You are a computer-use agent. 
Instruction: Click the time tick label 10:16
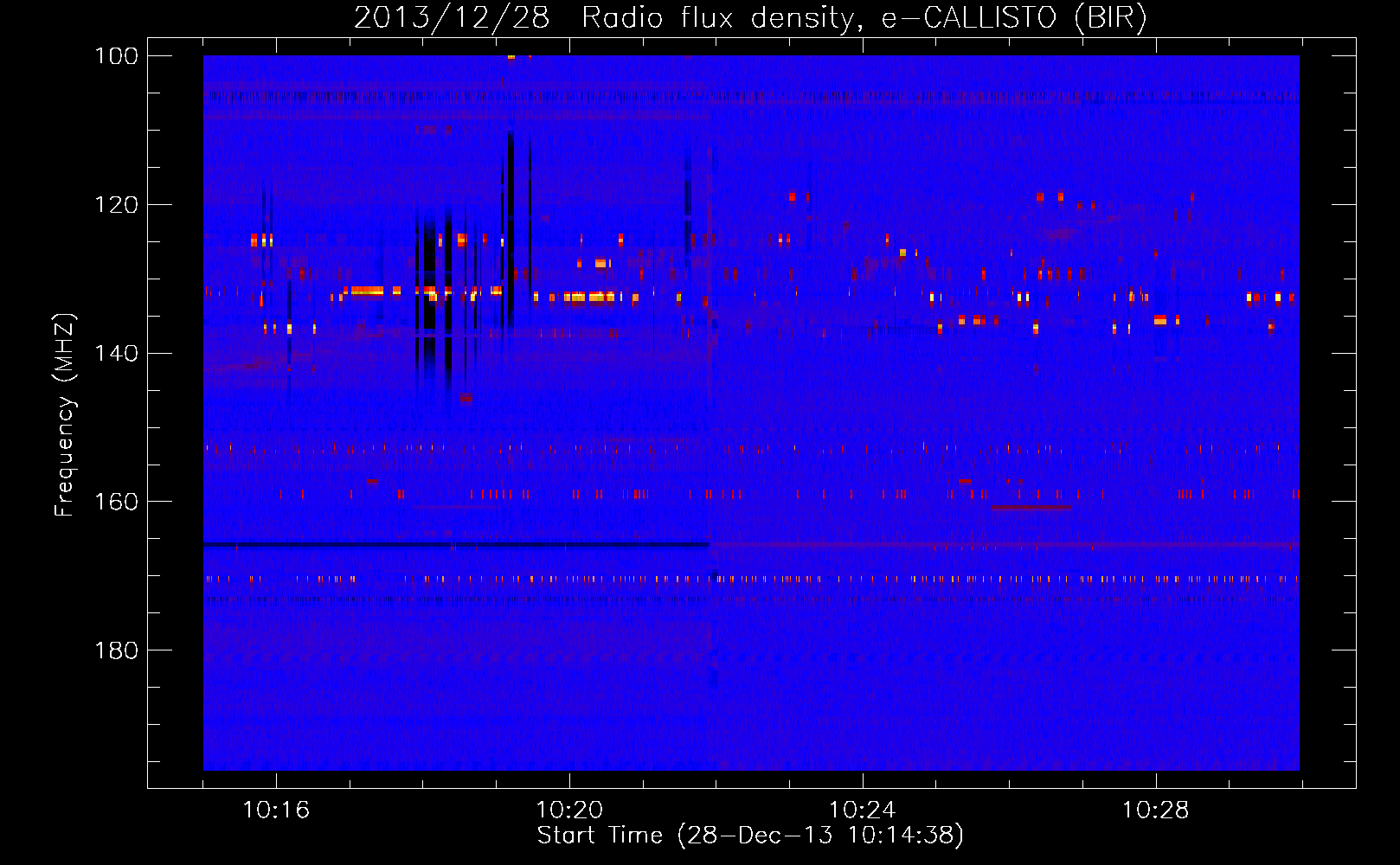click(276, 811)
